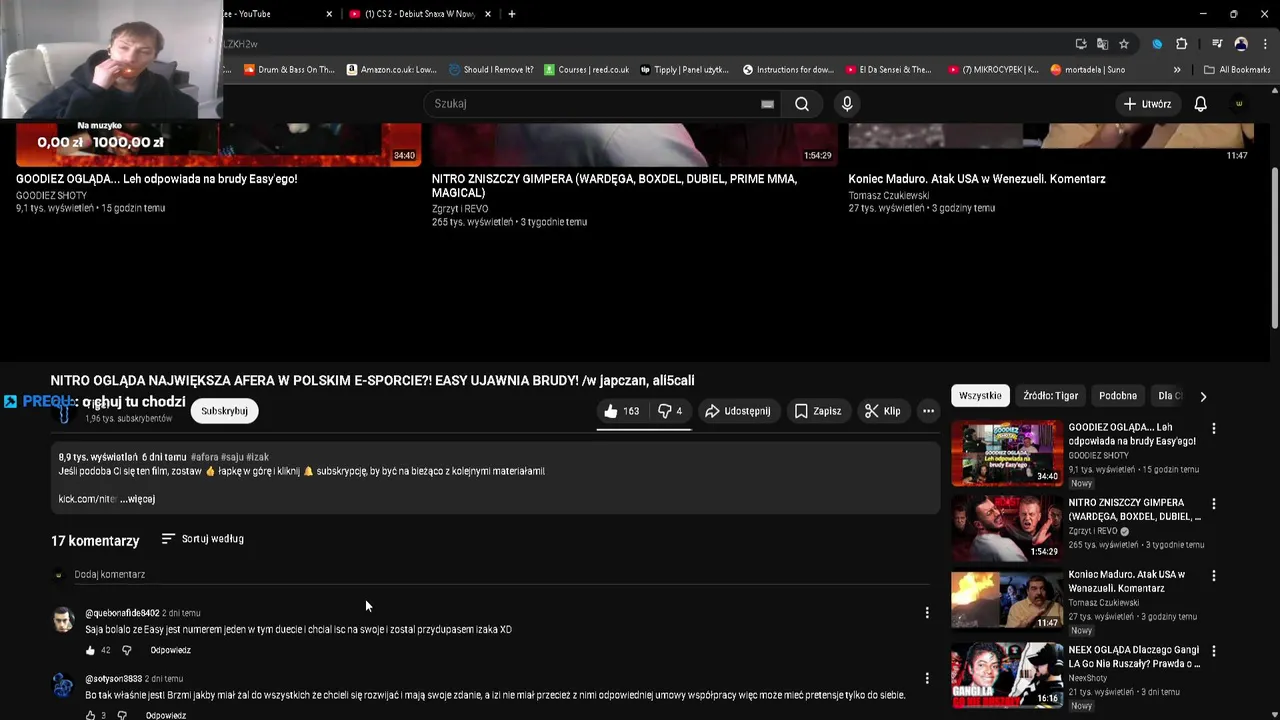Open a new browser tab with plus
Image resolution: width=1280 pixels, height=720 pixels.
pos(512,14)
